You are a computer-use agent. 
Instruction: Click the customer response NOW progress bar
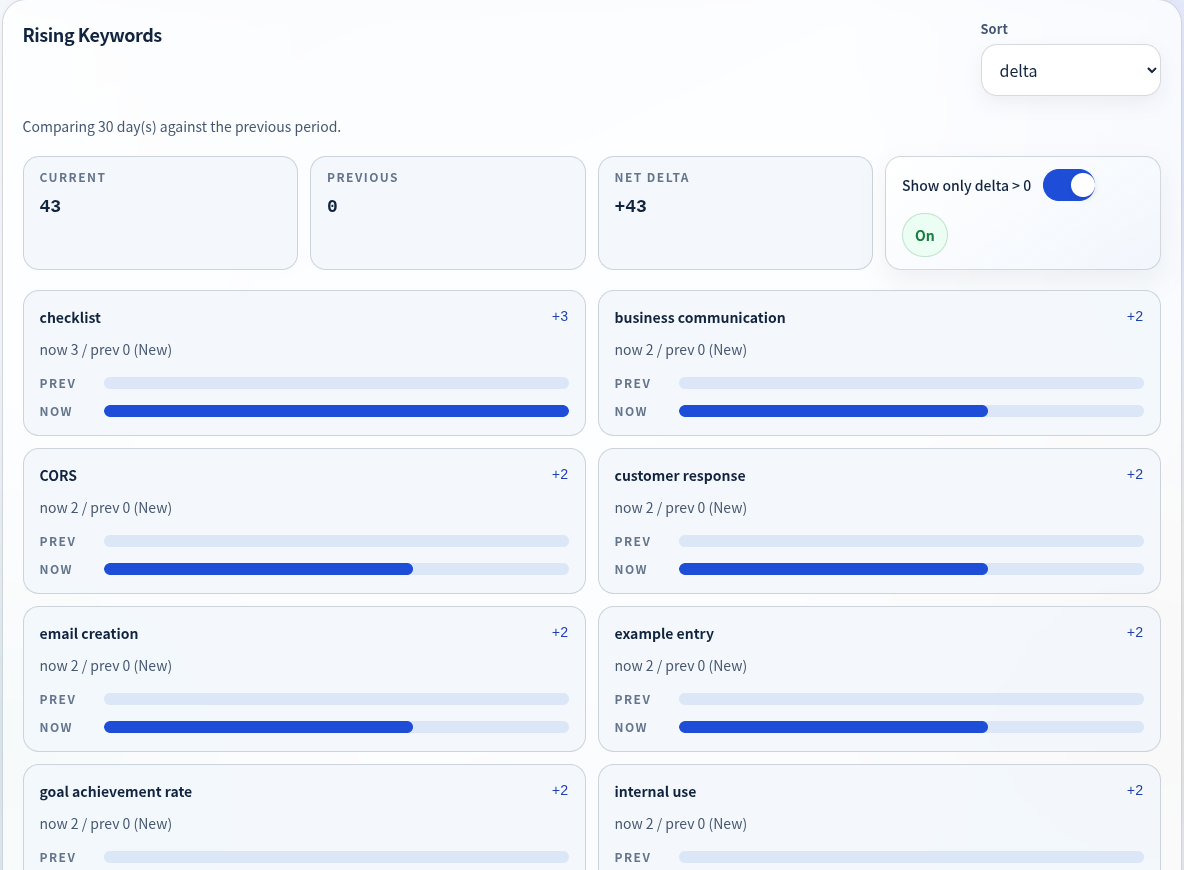click(911, 569)
